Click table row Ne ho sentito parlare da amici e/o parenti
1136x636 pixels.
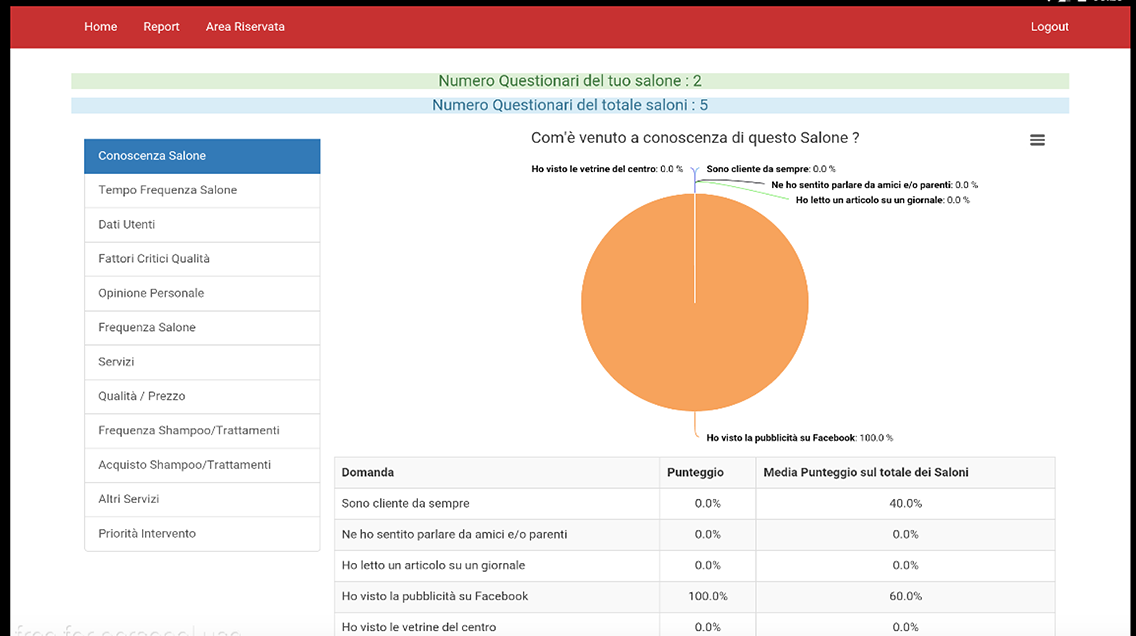click(695, 535)
